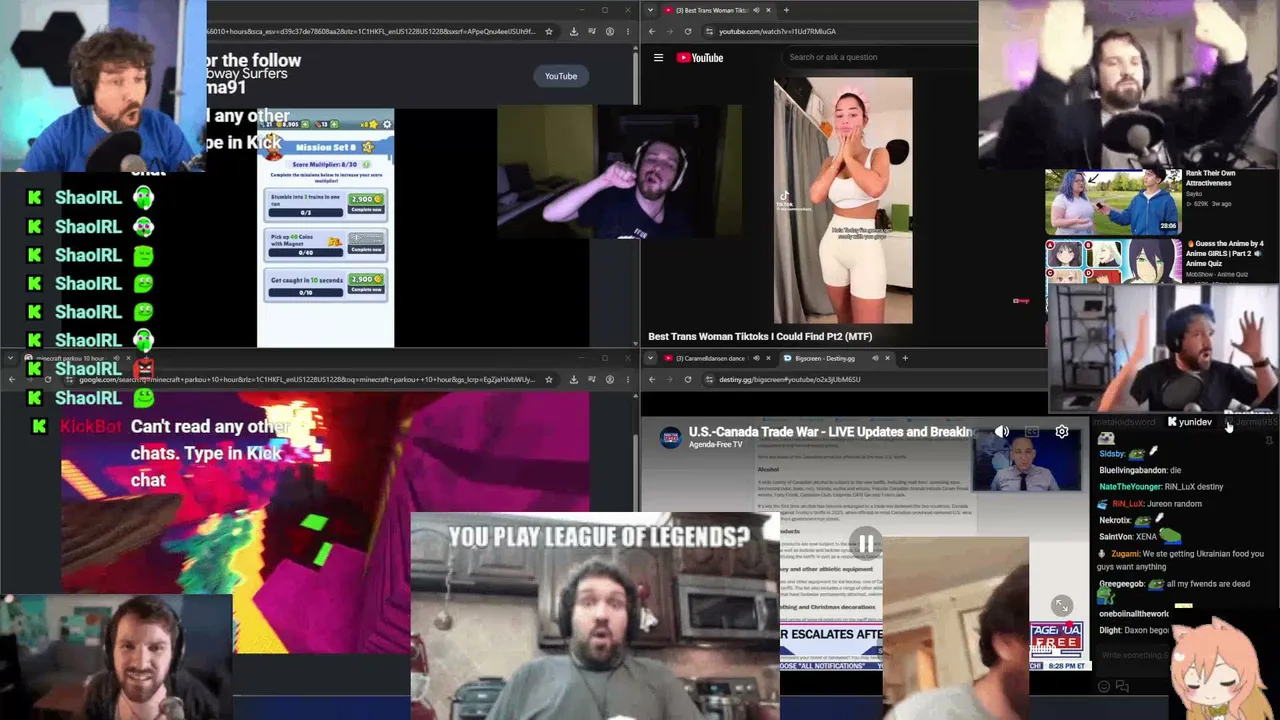Close the Caramelldansen dance tab

[x=768, y=358]
